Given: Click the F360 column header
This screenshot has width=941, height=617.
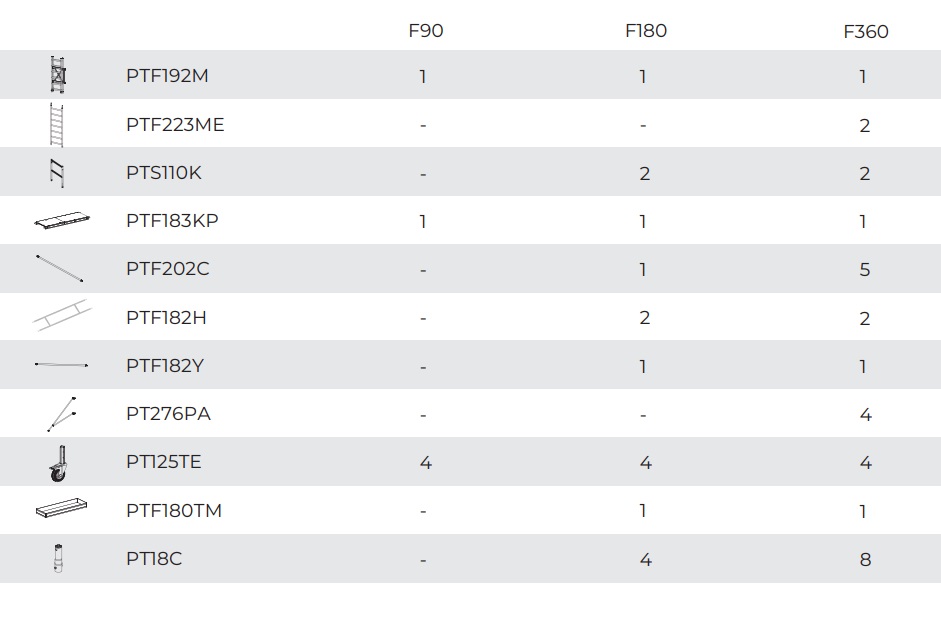Looking at the screenshot, I should point(865,32).
